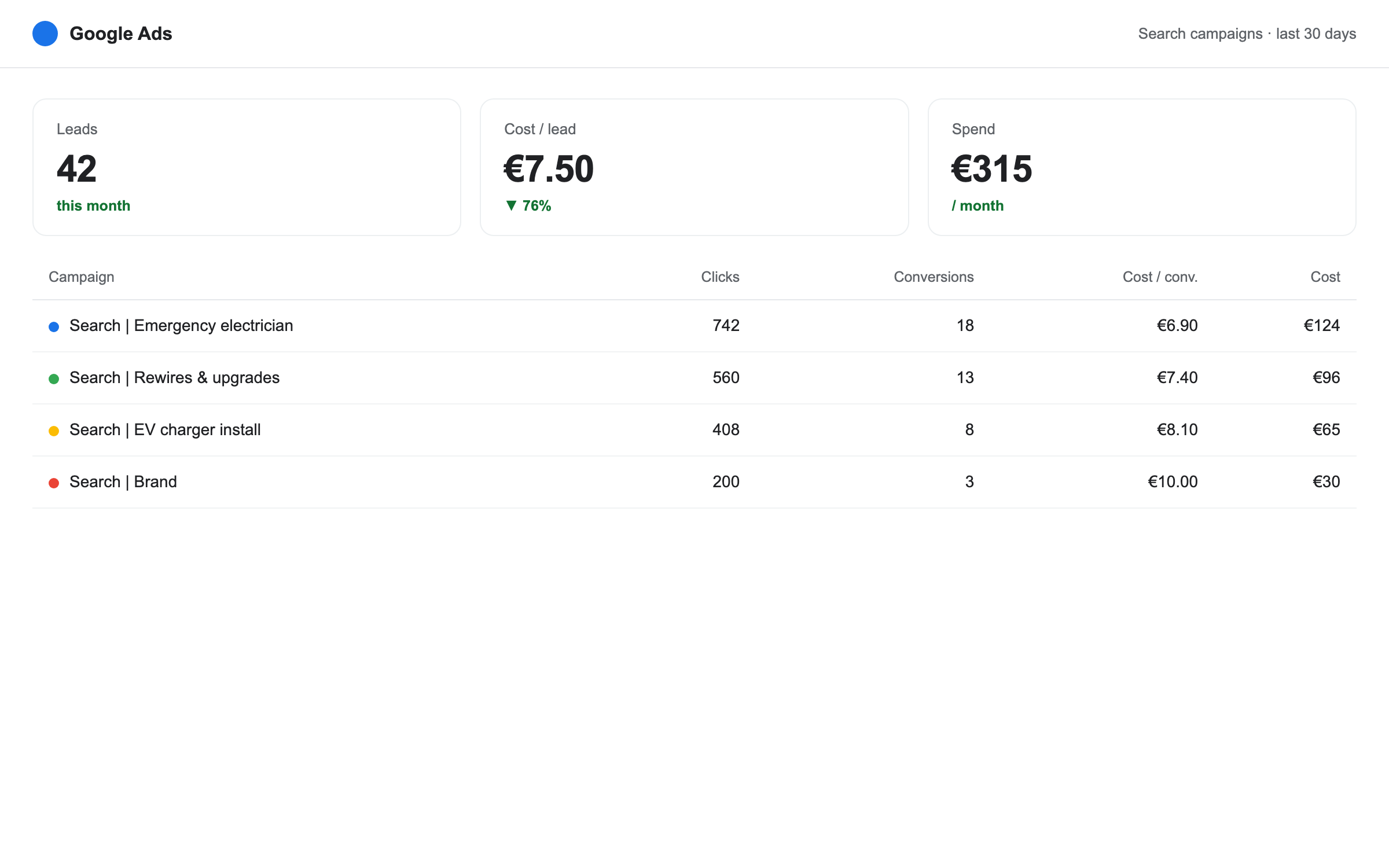Screen dimensions: 1389x868
Task: Click the 560 clicks cell
Action: click(x=726, y=378)
